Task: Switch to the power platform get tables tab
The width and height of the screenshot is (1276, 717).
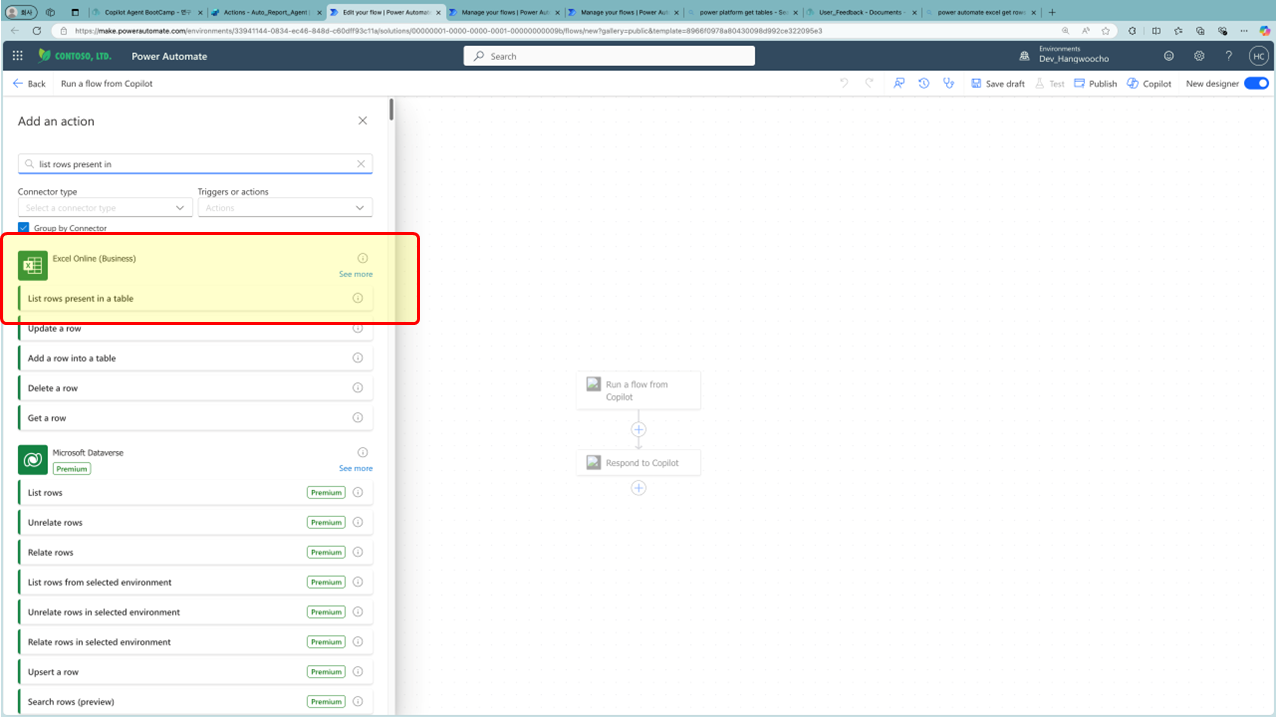Action: tap(742, 12)
